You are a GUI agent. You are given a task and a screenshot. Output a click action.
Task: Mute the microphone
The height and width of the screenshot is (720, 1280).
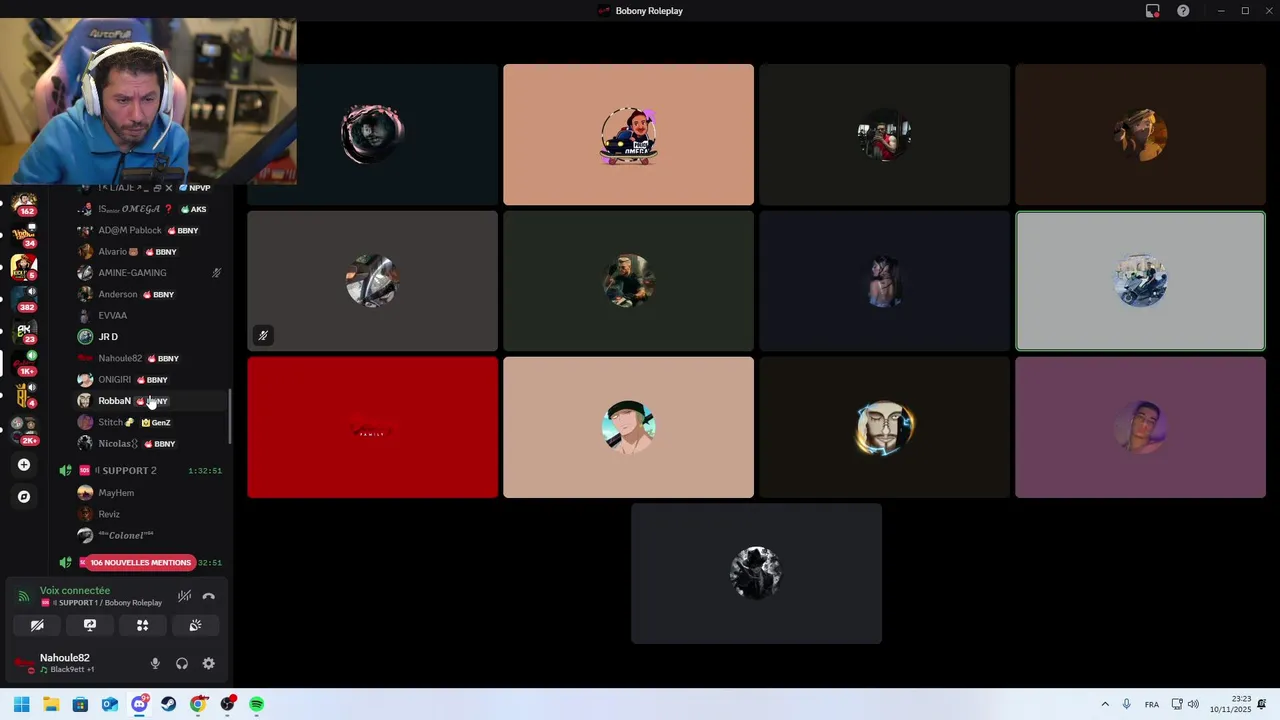(155, 663)
